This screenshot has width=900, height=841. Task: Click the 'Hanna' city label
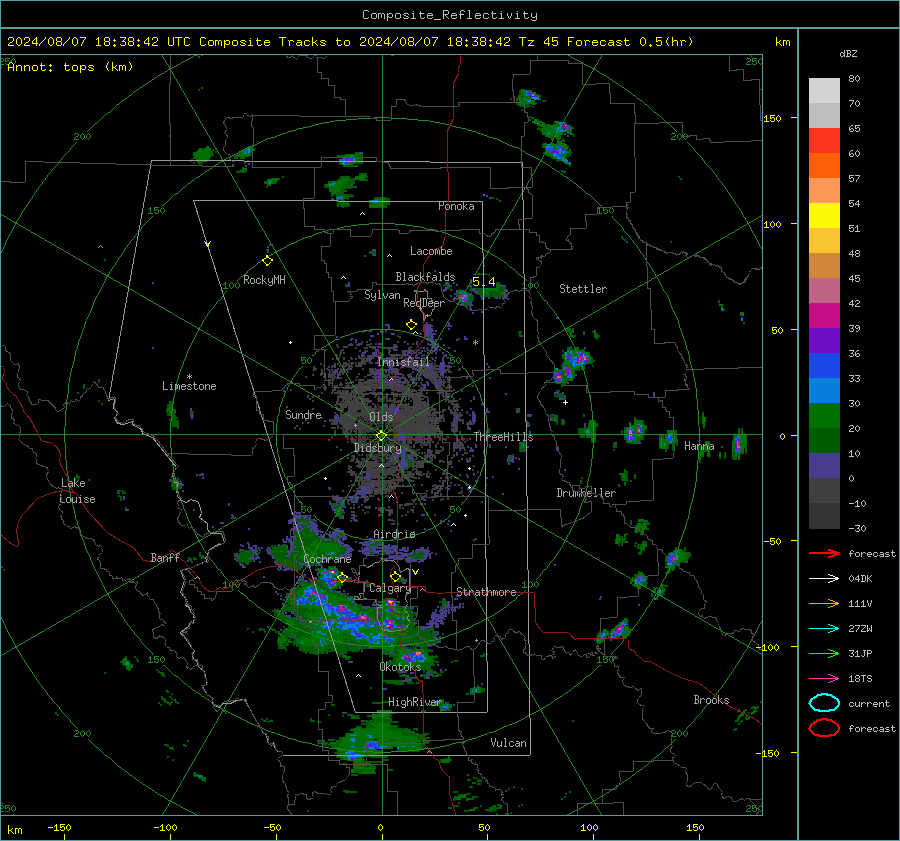(x=699, y=446)
